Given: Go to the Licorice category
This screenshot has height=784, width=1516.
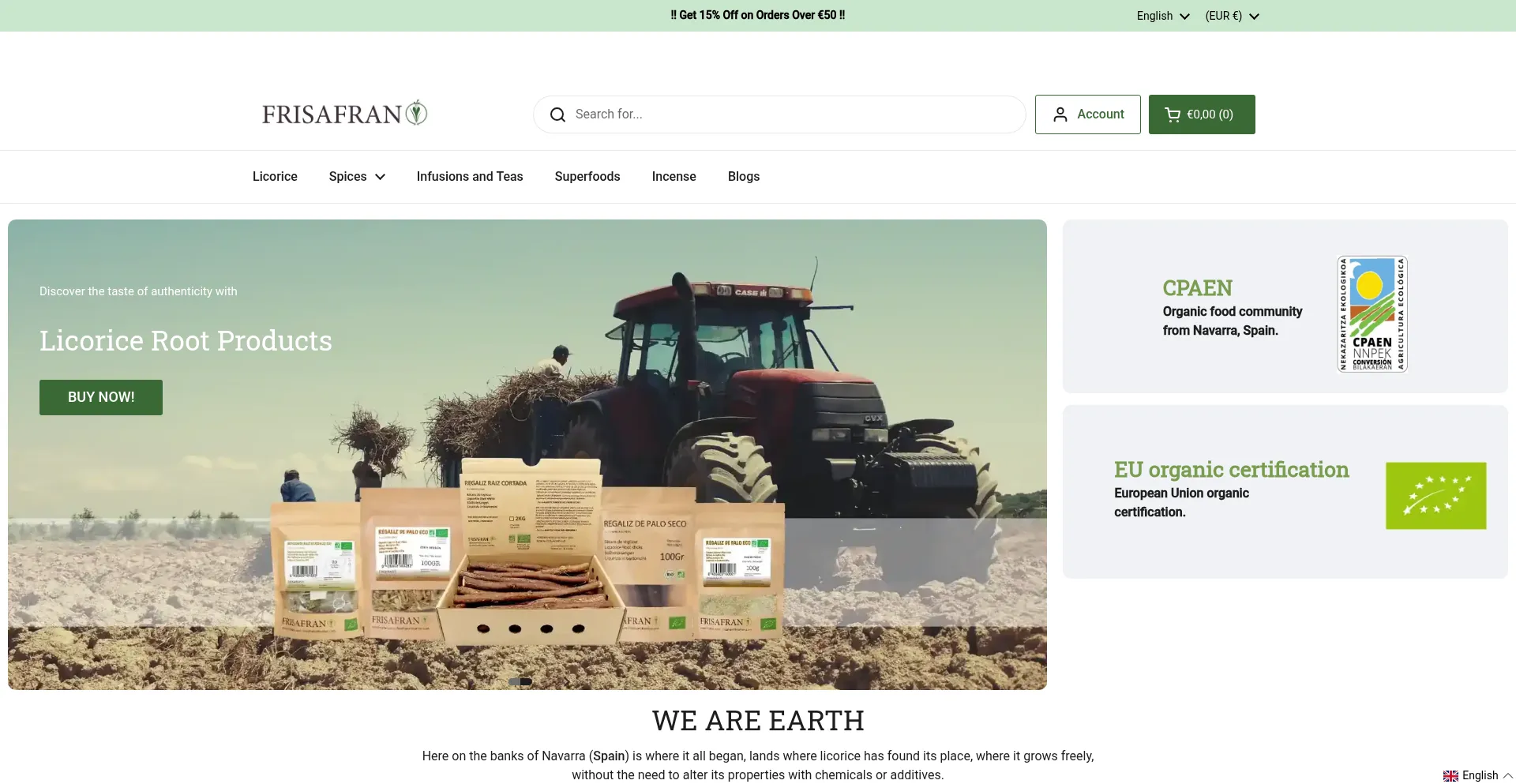Looking at the screenshot, I should 275,177.
